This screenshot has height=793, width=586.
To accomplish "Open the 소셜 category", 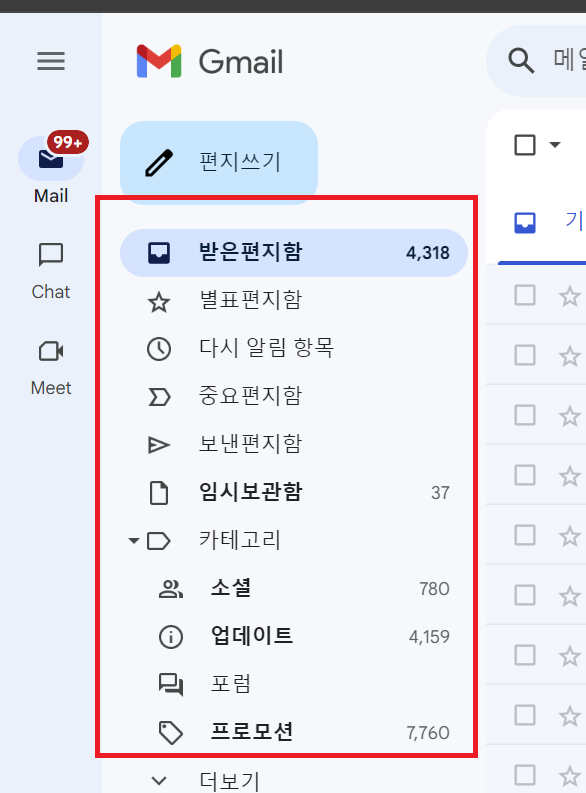I will point(294,589).
